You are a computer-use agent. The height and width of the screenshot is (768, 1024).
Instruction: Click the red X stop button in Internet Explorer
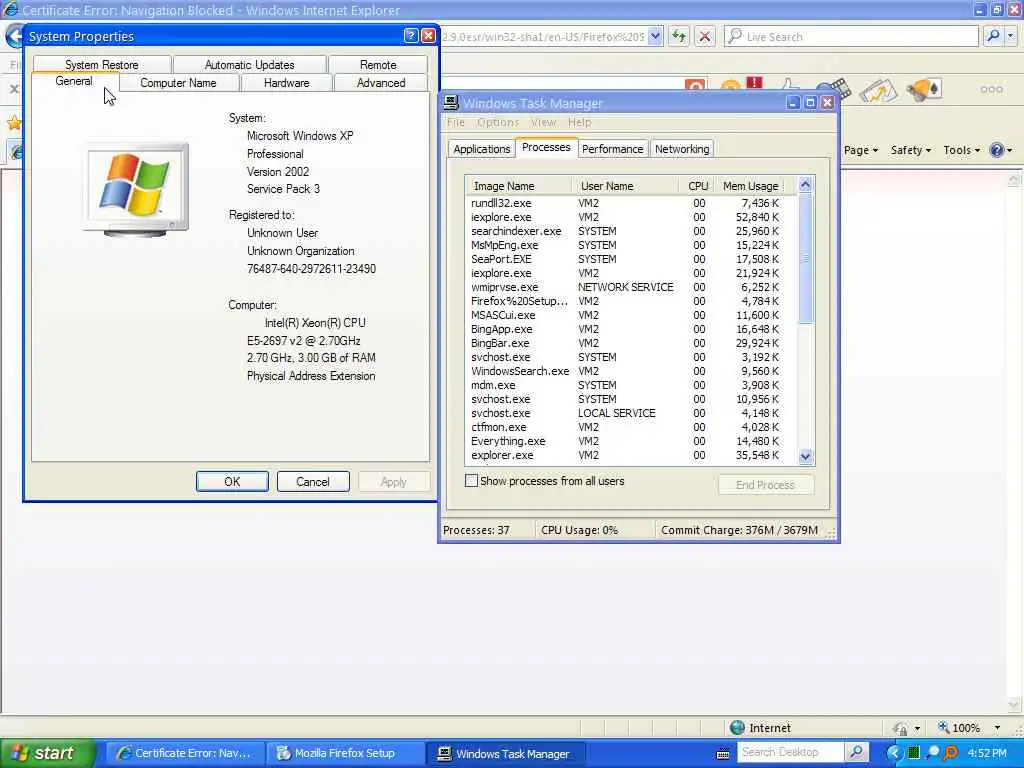[705, 37]
